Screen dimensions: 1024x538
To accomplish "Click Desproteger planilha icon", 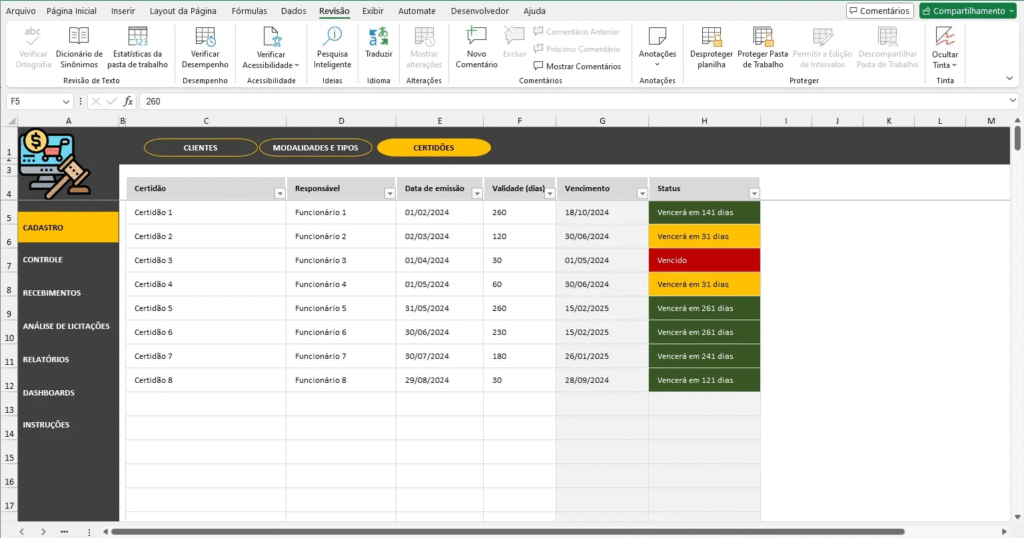I will pyautogui.click(x=711, y=37).
